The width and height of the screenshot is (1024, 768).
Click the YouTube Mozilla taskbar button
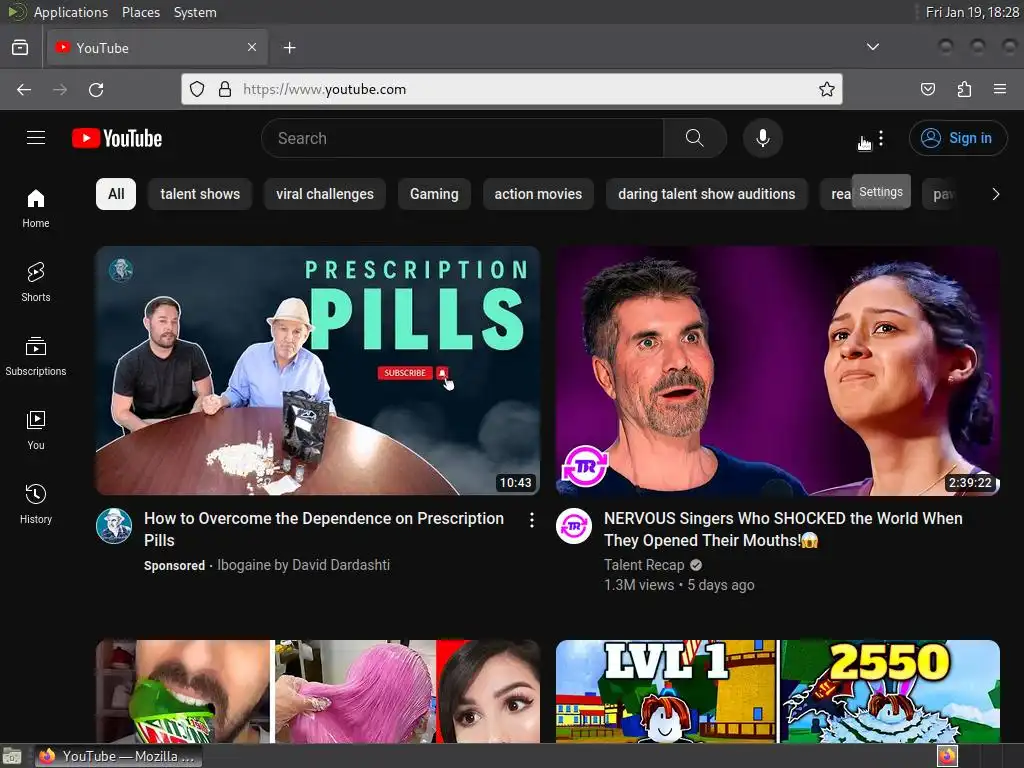tap(118, 756)
